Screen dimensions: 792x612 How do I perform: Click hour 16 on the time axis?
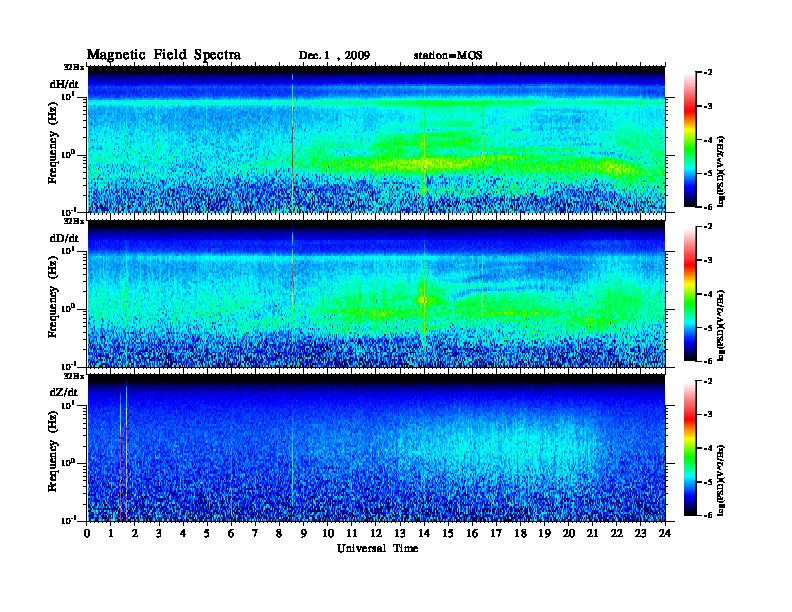[472, 534]
